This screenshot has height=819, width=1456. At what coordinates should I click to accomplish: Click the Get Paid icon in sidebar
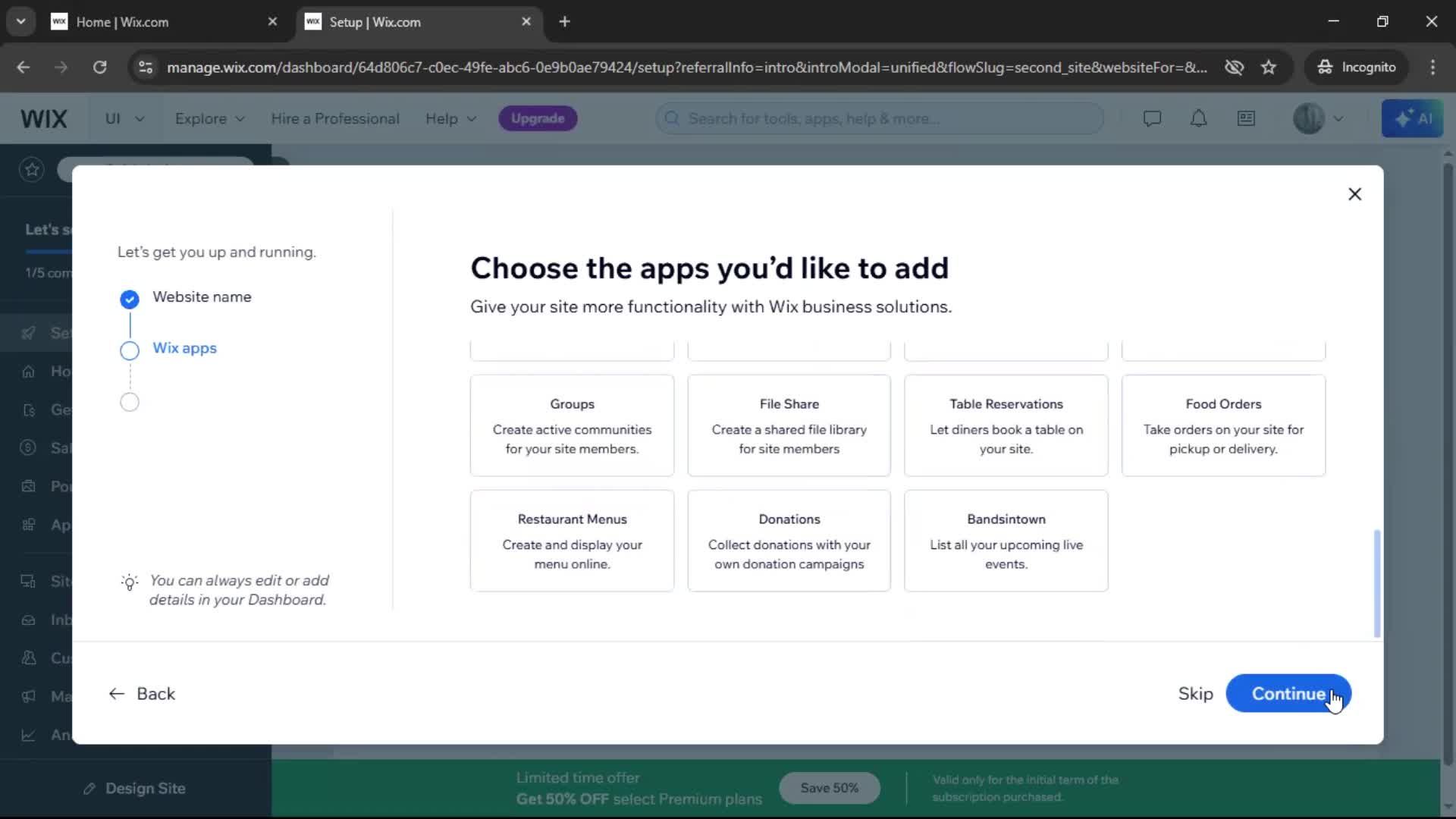click(x=29, y=409)
